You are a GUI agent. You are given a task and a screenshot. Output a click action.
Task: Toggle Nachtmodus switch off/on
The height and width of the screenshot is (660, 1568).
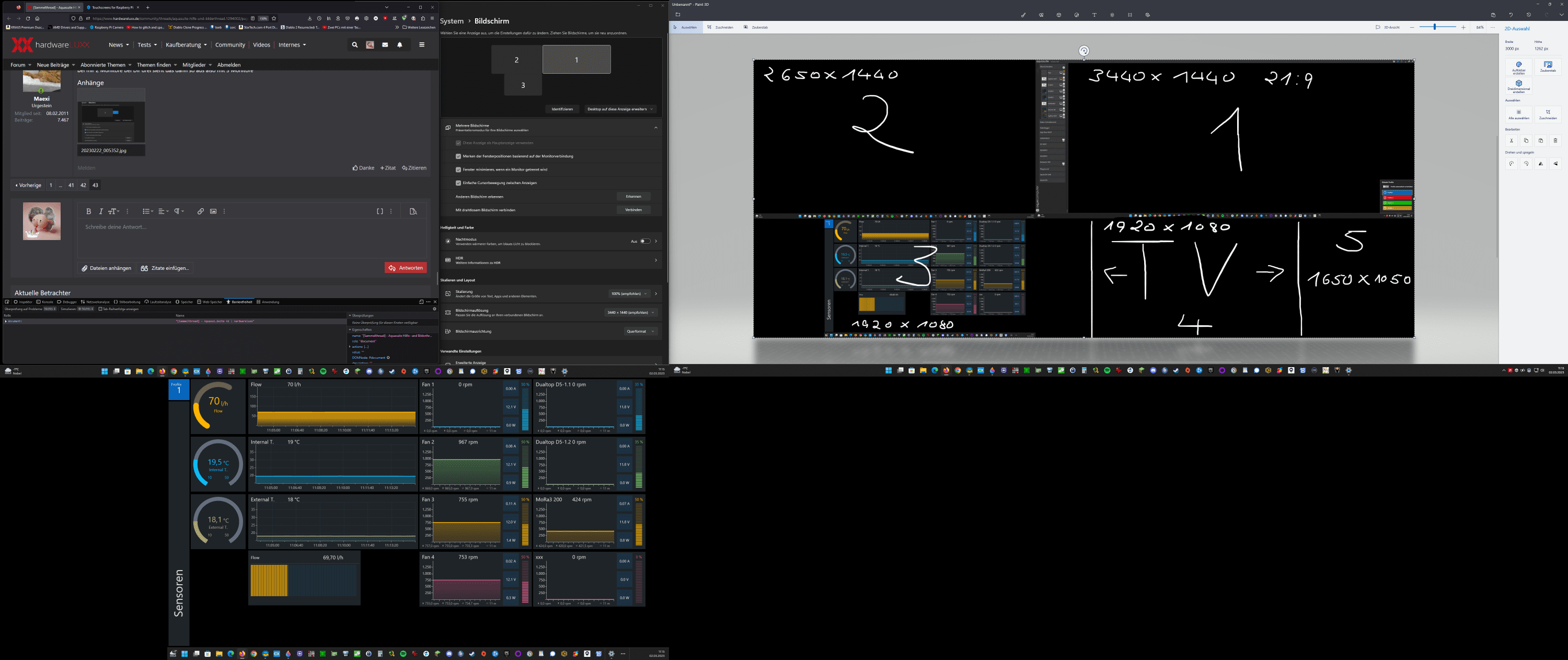tap(645, 241)
